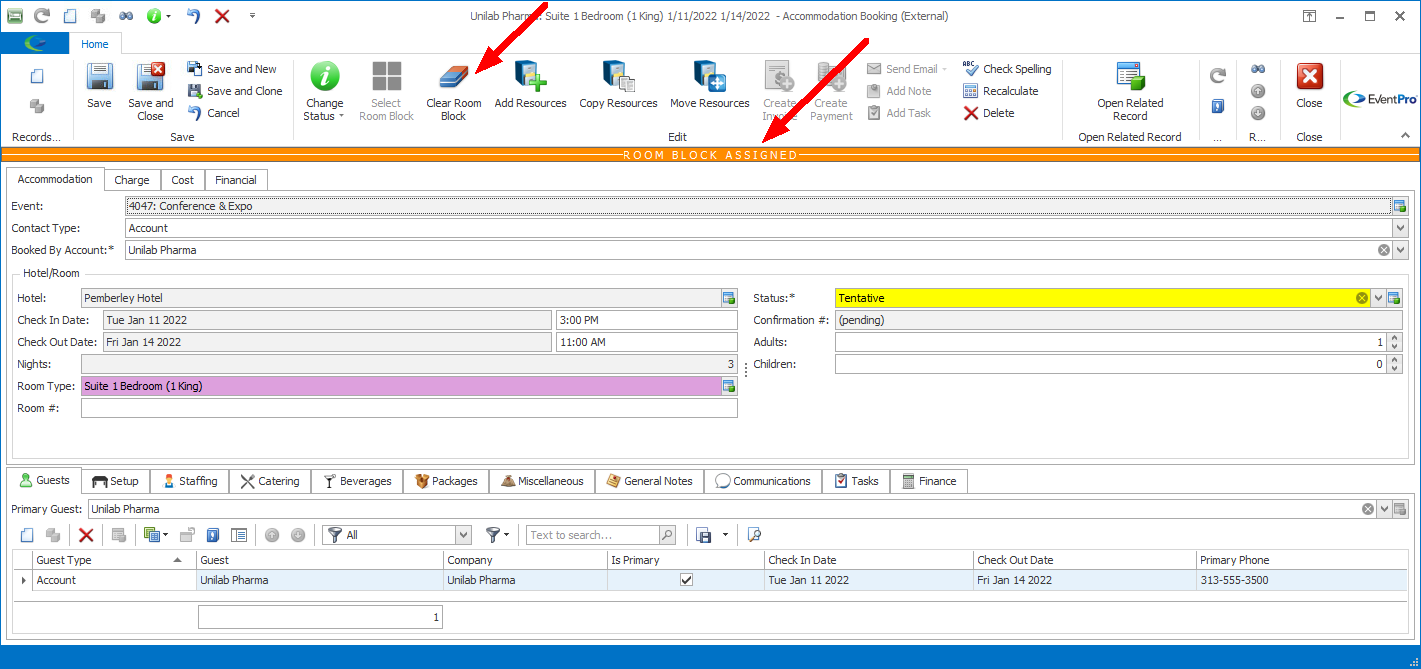This screenshot has height=669, width=1421.
Task: Expand the Contact Type dropdown
Action: [x=1400, y=228]
